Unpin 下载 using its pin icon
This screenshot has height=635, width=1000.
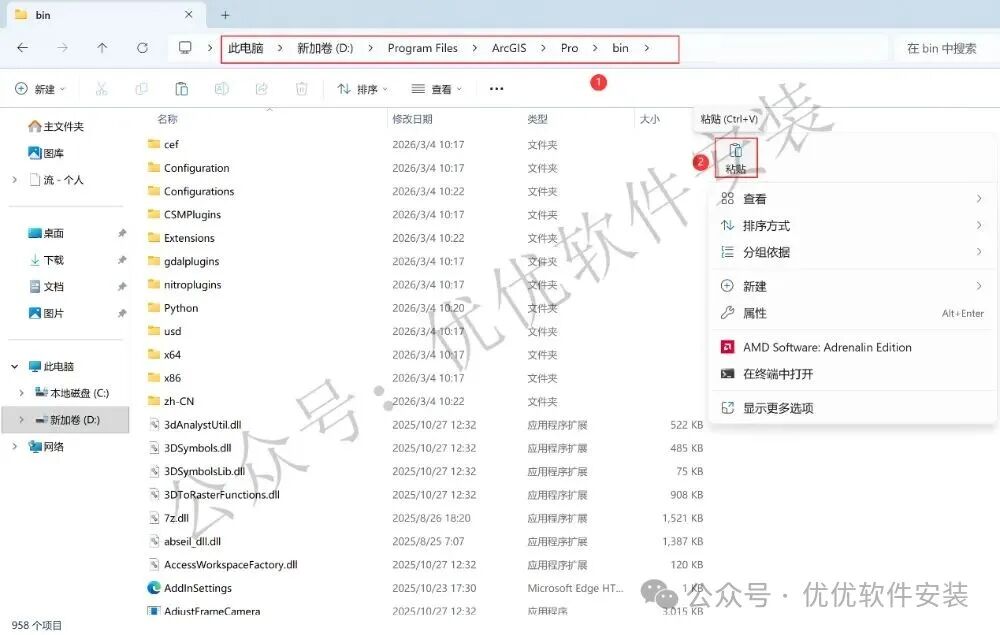(122, 260)
